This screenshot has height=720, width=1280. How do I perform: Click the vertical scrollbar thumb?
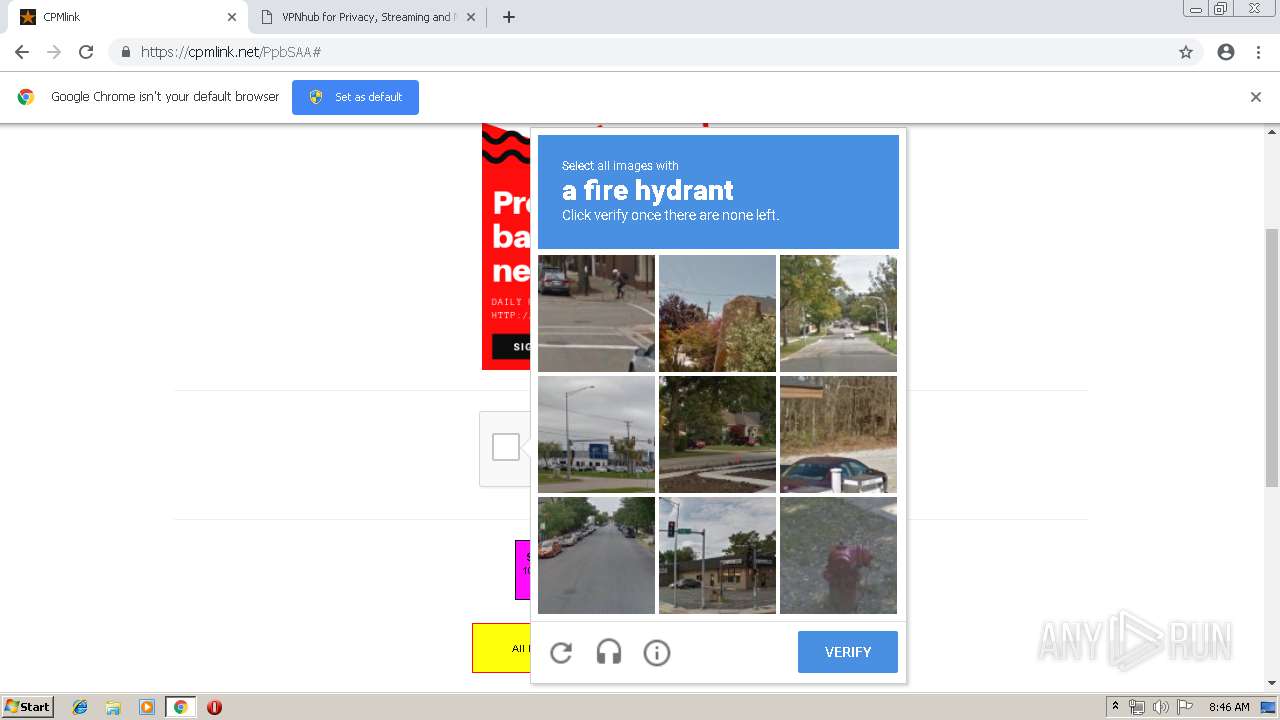(1272, 357)
